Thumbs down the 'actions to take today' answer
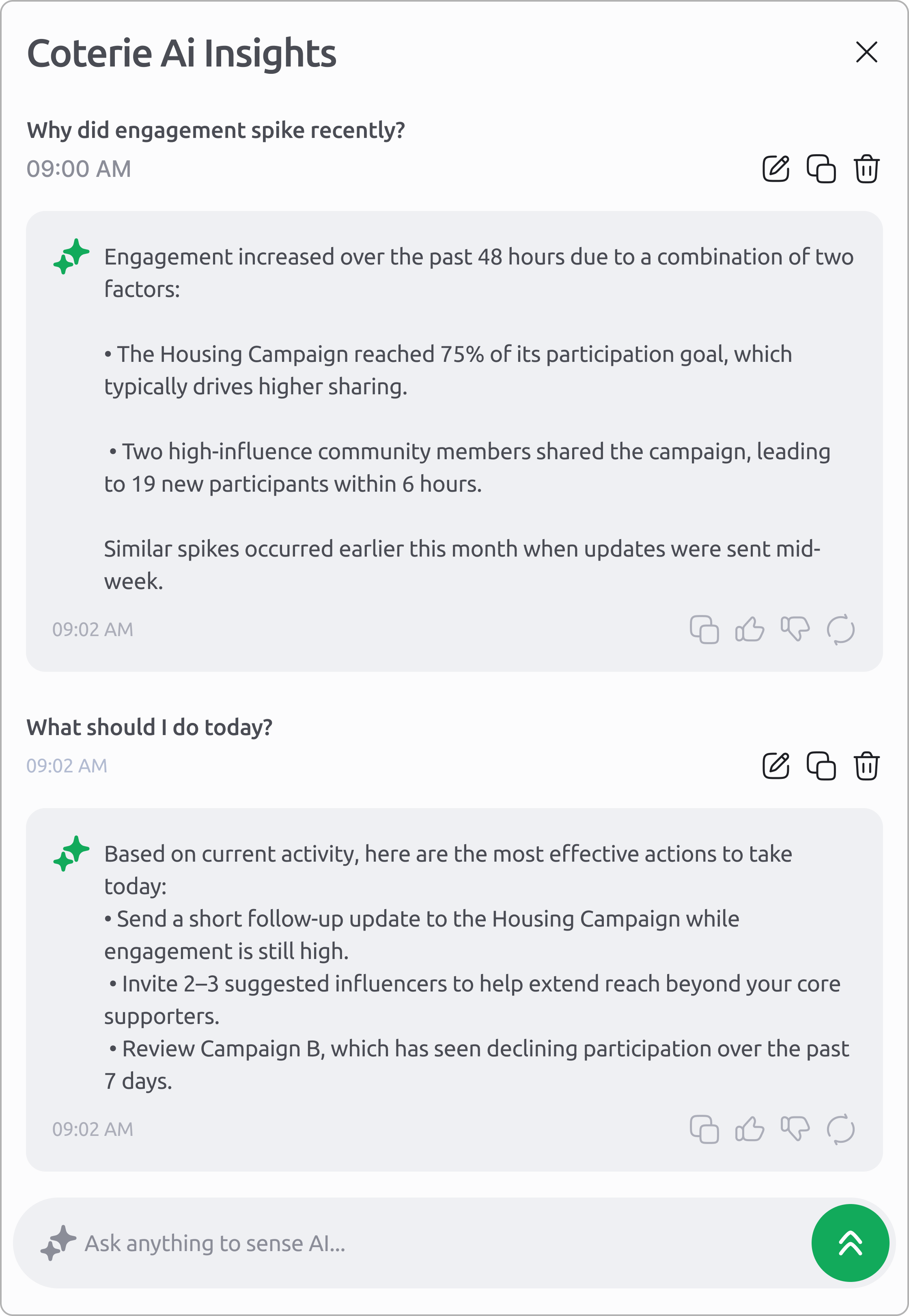This screenshot has width=909, height=1316. [795, 1129]
